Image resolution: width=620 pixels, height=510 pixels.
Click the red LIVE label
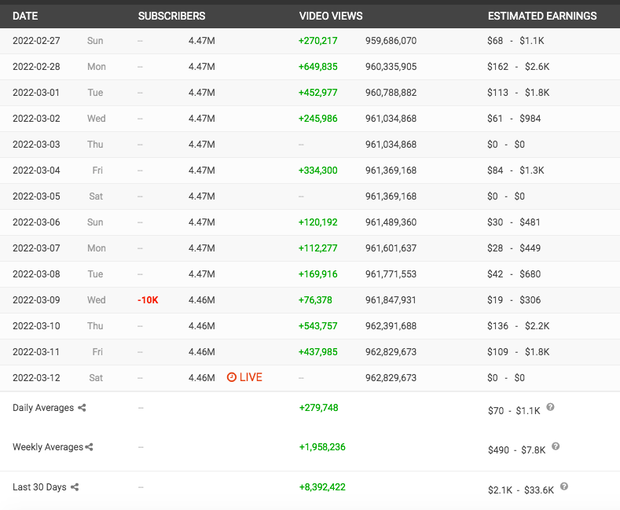tap(251, 377)
